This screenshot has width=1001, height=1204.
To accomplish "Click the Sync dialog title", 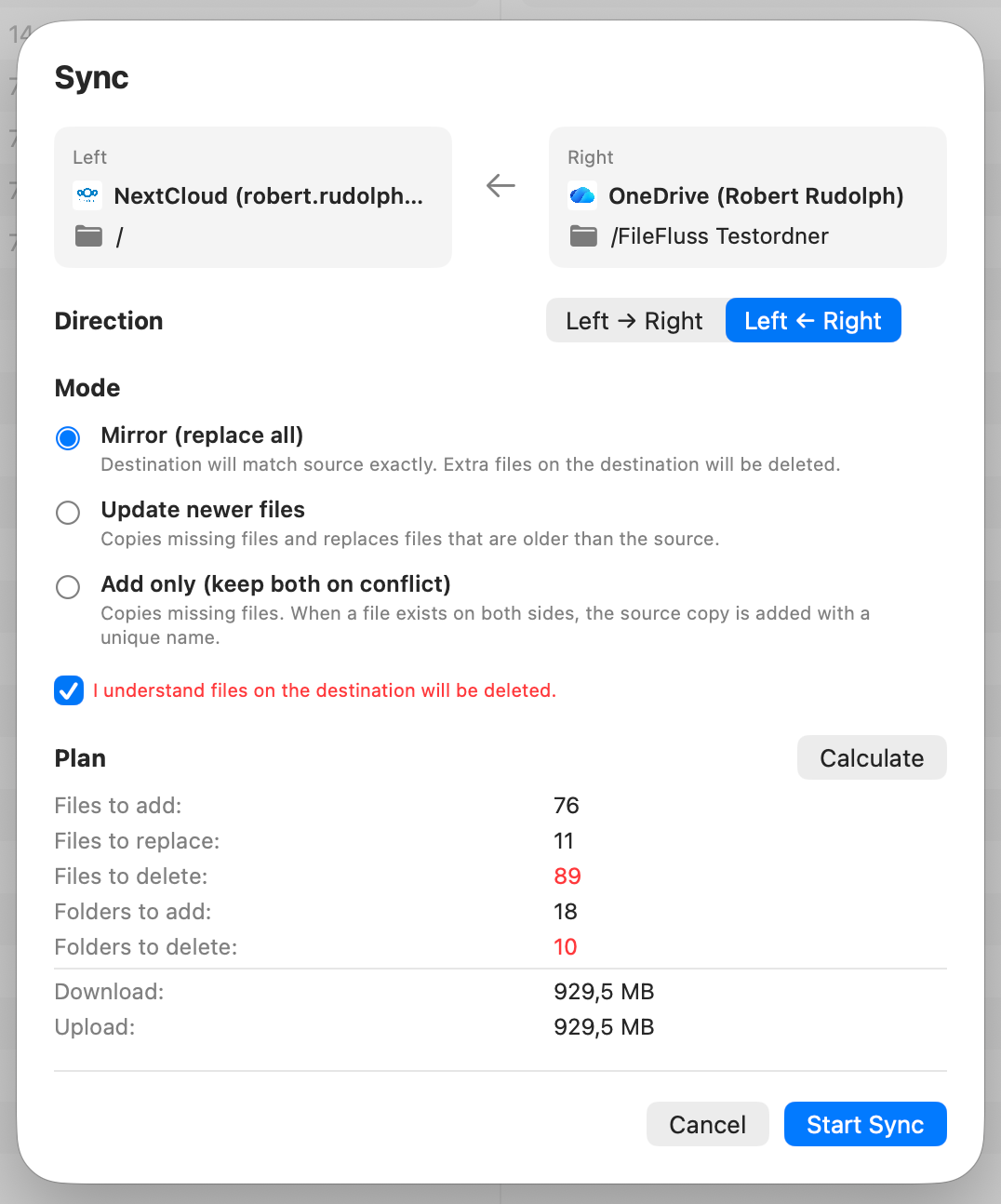I will click(x=91, y=78).
